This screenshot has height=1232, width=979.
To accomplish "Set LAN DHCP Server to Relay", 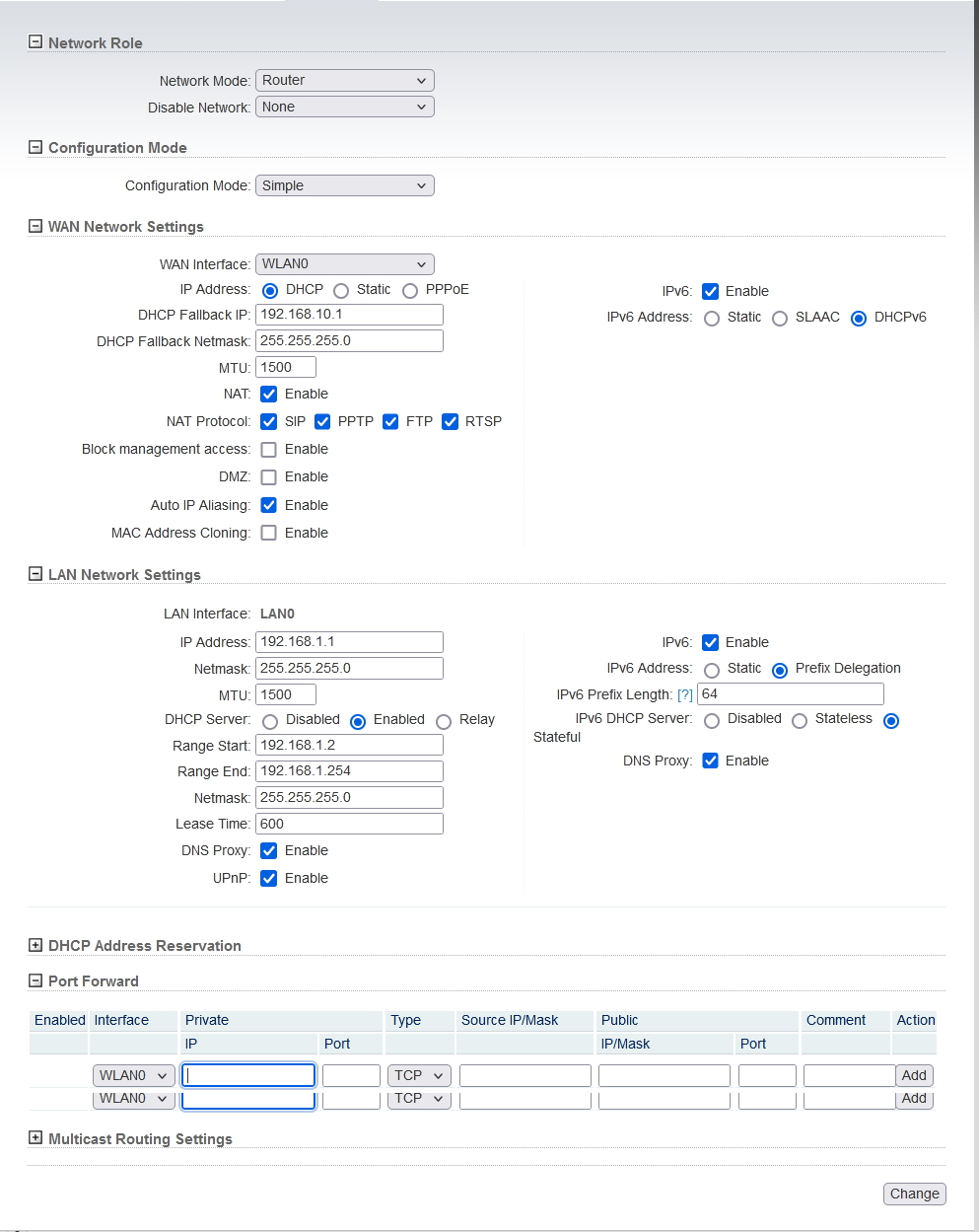I will click(444, 722).
